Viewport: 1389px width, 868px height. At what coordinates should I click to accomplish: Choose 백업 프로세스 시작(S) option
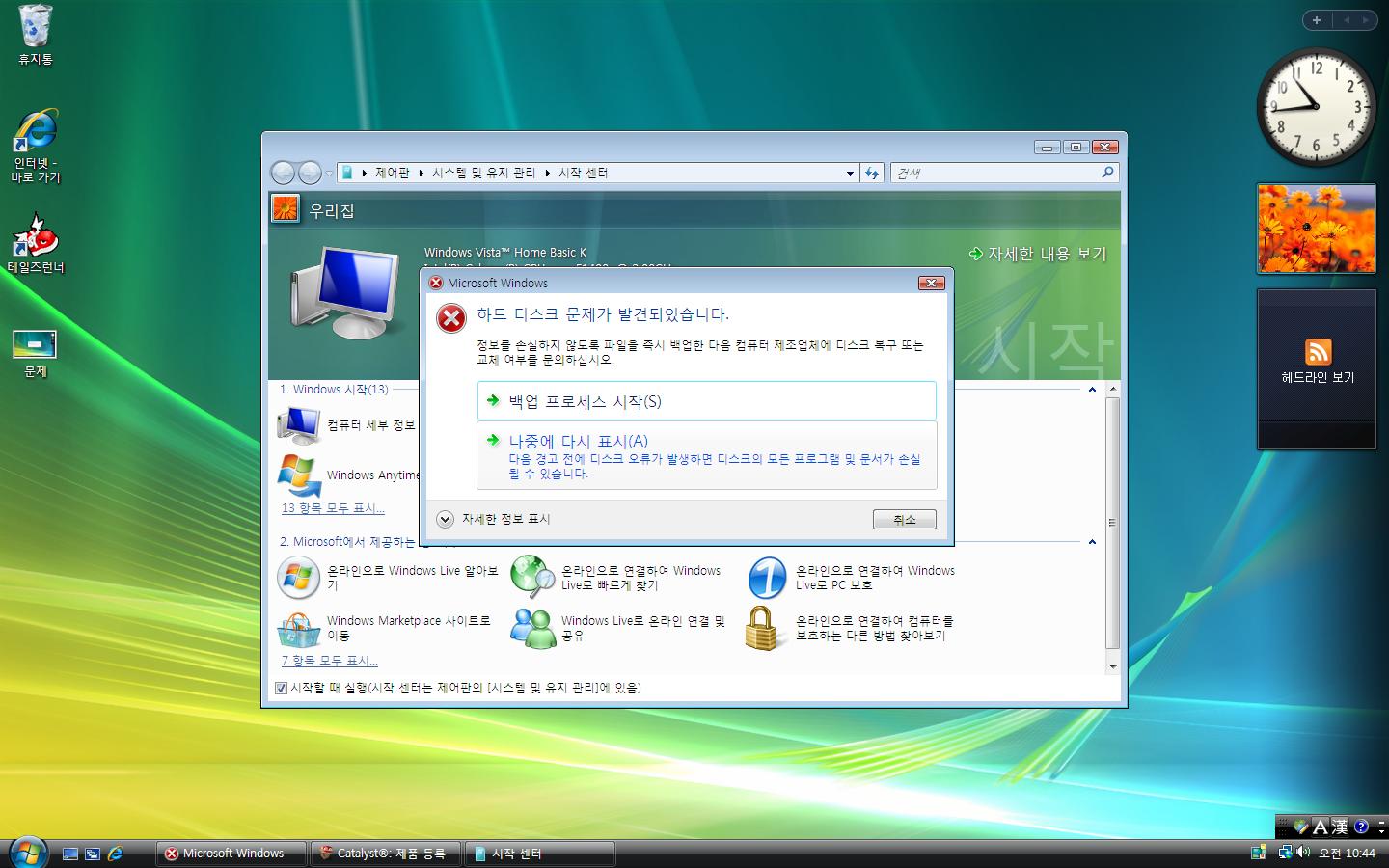coord(706,401)
